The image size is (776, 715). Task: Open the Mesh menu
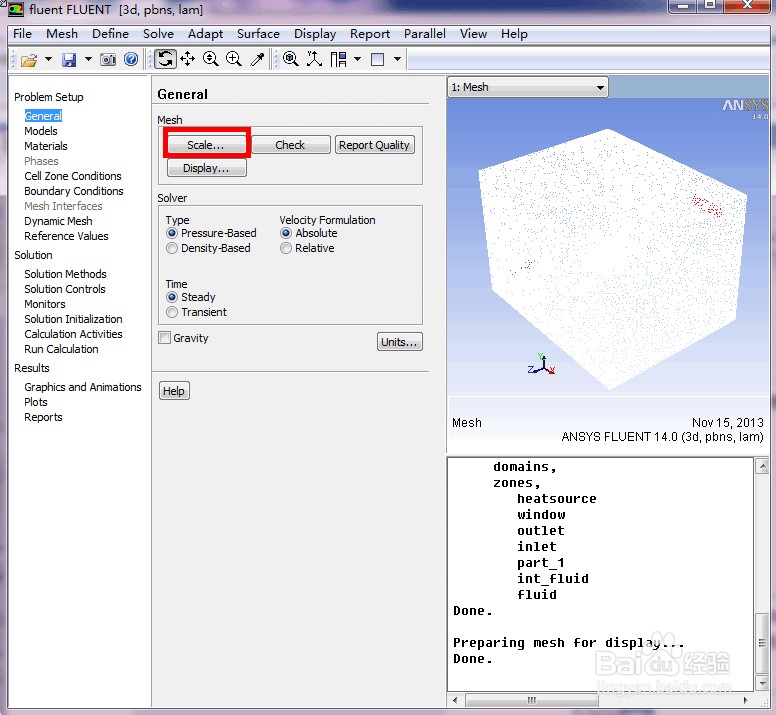[x=62, y=34]
